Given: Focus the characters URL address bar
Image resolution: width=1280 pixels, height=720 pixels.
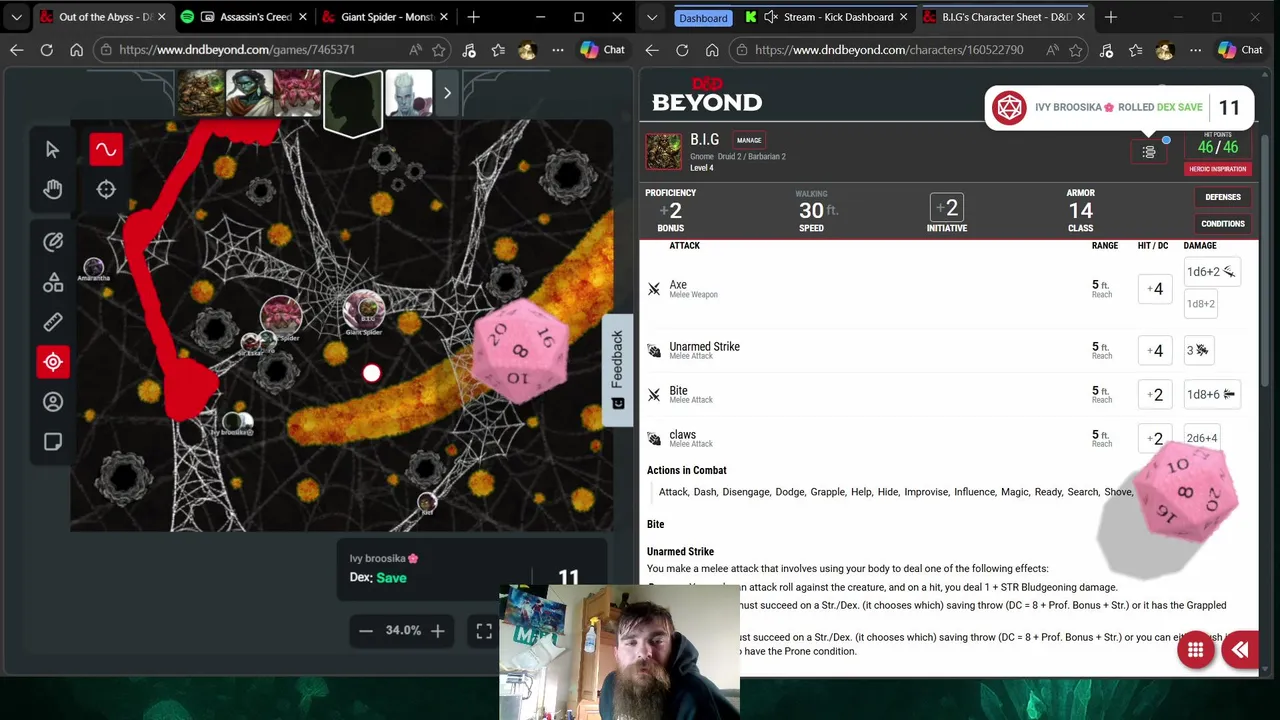Looking at the screenshot, I should pos(889,50).
